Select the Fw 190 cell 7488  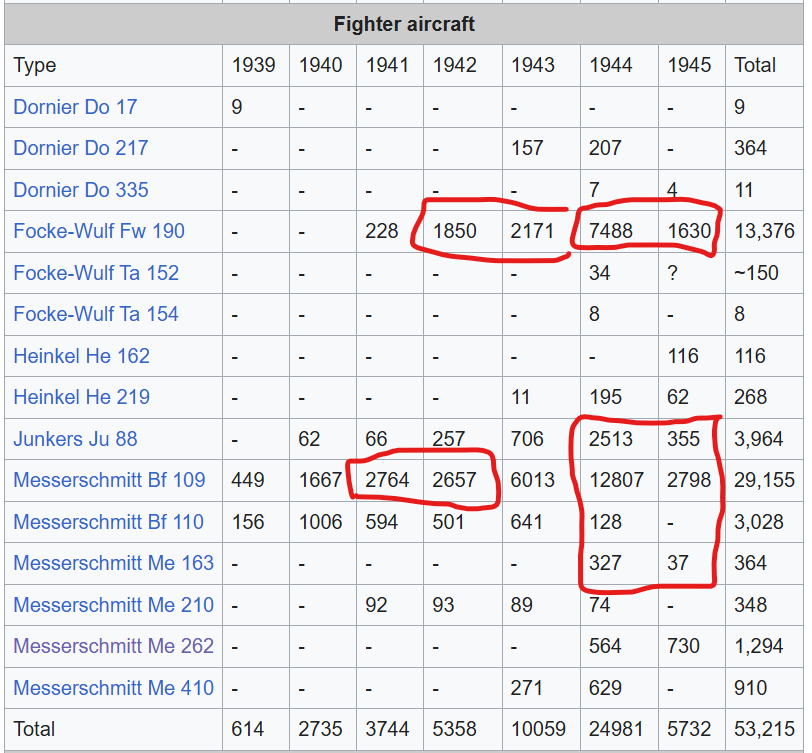[619, 231]
